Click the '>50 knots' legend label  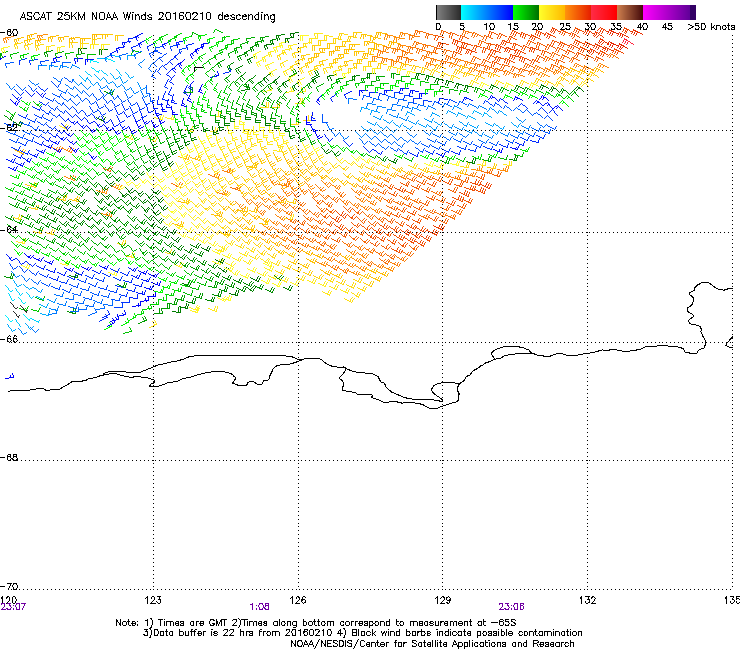tap(711, 27)
